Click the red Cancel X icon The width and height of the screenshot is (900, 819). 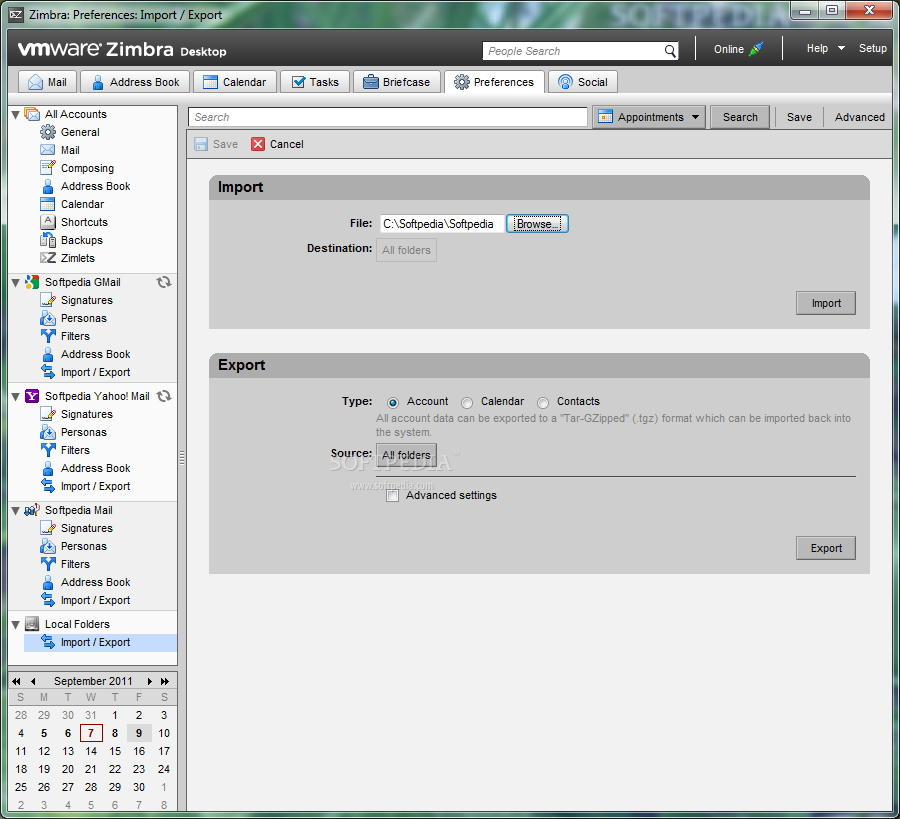[258, 144]
